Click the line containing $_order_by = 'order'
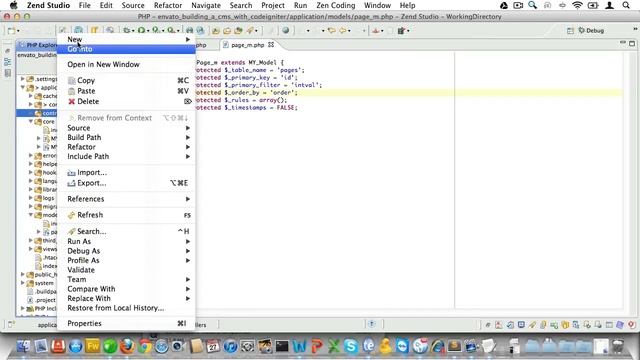The width and height of the screenshot is (640, 360). click(x=408, y=93)
